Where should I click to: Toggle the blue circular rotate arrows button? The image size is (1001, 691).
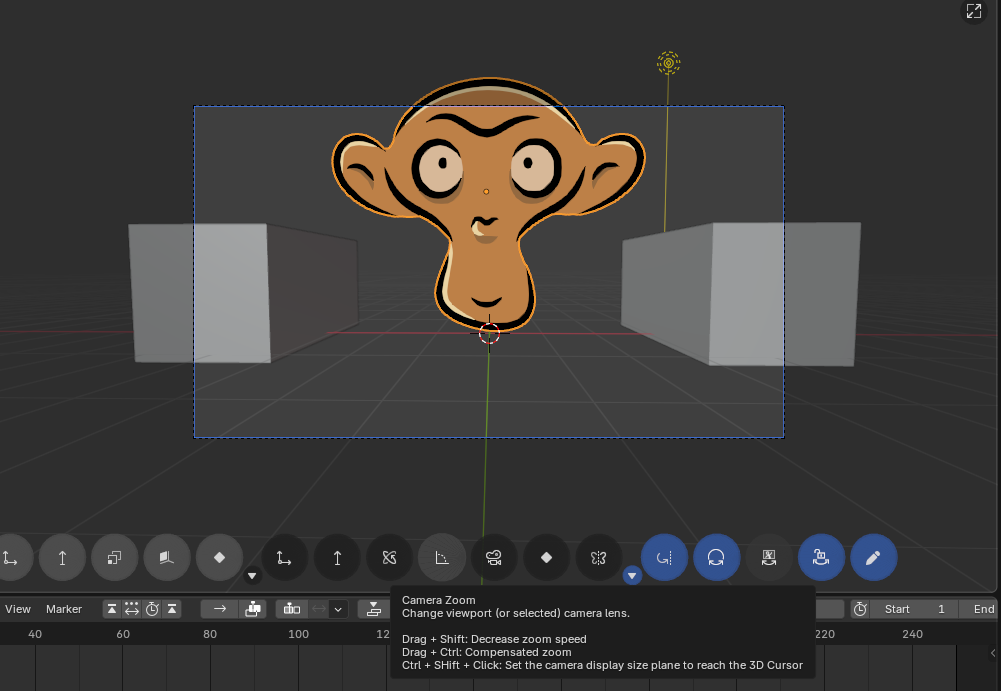pos(717,558)
